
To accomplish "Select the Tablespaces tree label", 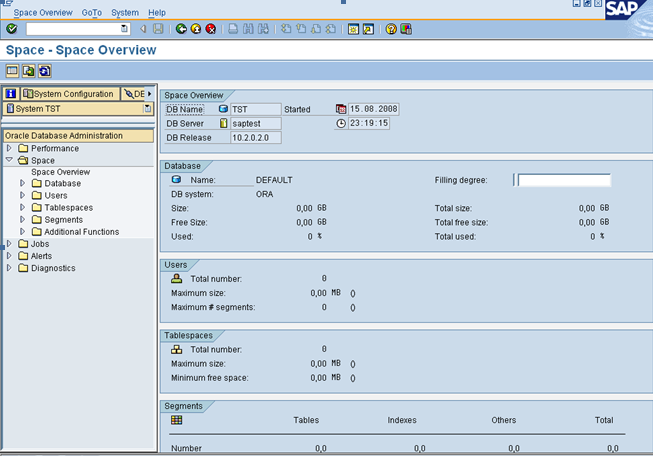I will (69, 207).
